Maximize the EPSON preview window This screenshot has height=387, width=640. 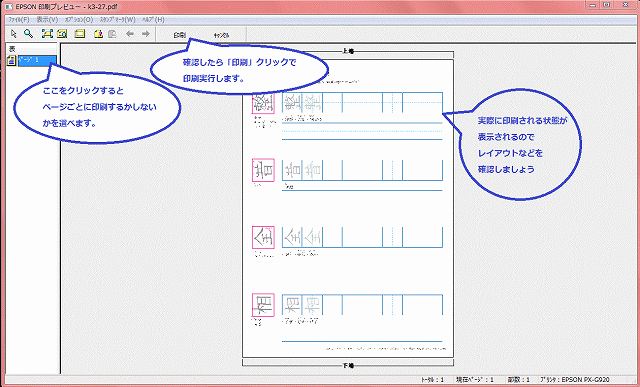(x=607, y=4)
